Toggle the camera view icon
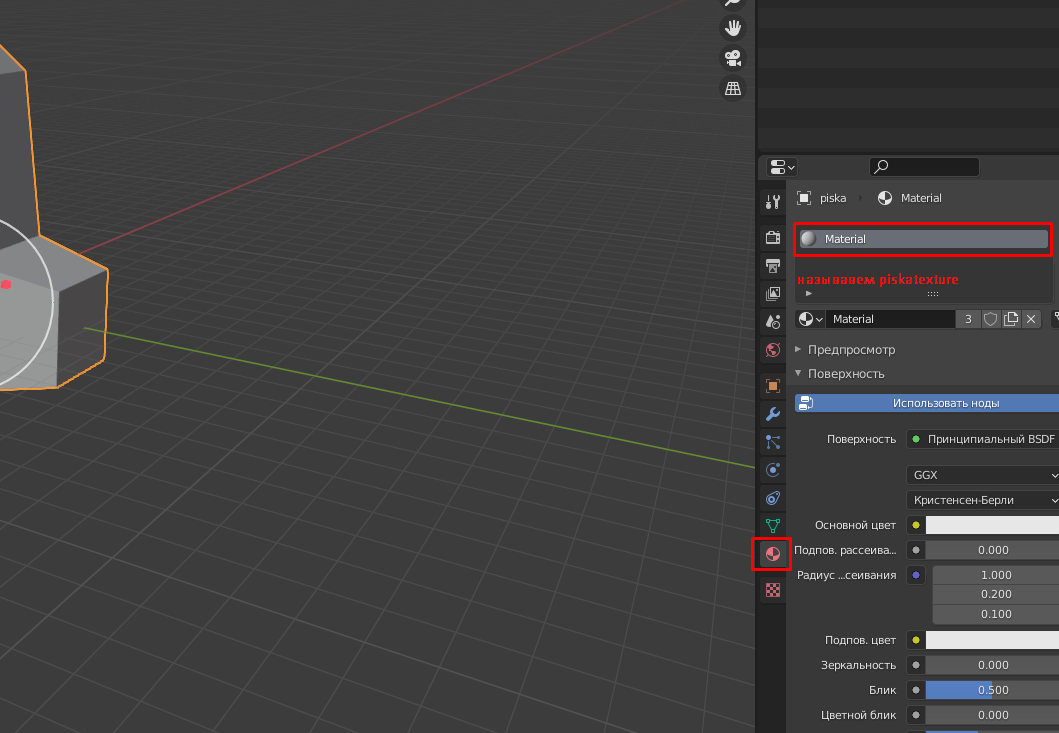Screen dimensions: 1059x733 (733, 57)
